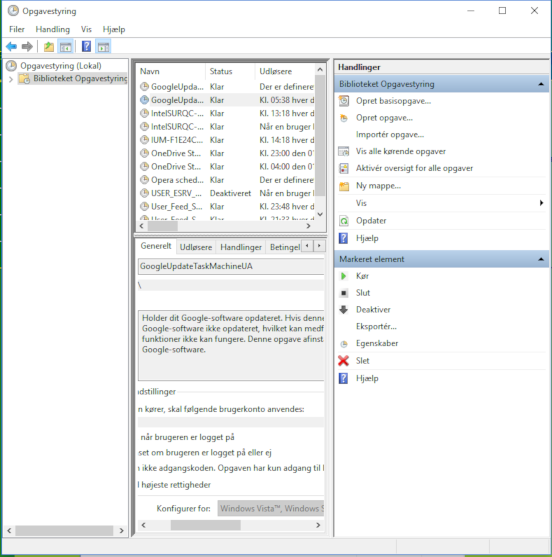Open the Handling menu
This screenshot has height=557, width=552.
53,29
